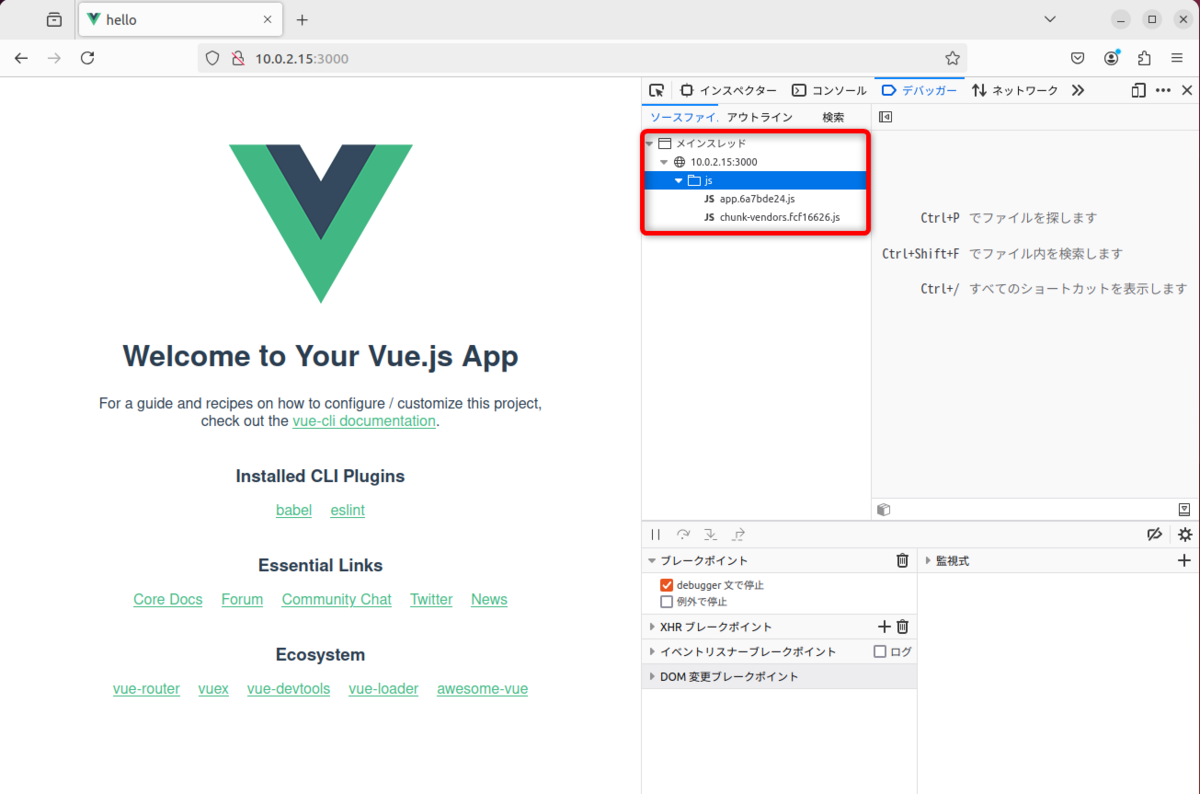Open the awesome-vue link
The height and width of the screenshot is (794, 1200).
click(482, 689)
